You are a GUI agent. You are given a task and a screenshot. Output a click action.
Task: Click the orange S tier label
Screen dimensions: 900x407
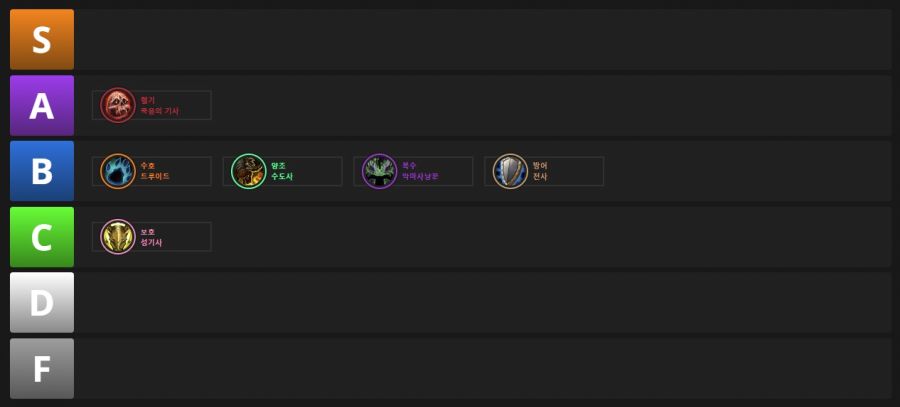click(x=42, y=40)
